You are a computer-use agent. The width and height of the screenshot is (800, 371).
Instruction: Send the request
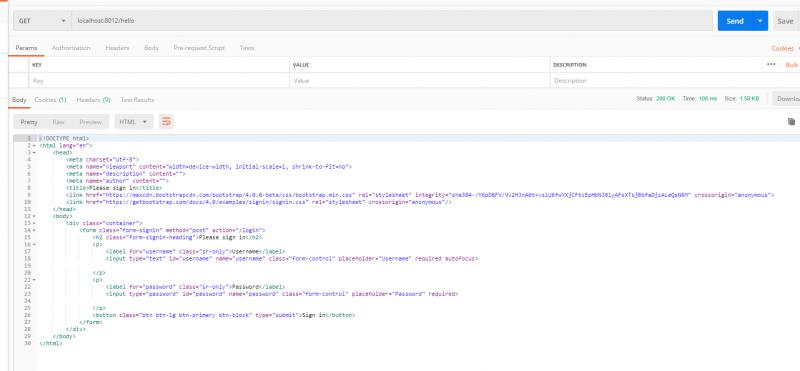click(x=735, y=21)
